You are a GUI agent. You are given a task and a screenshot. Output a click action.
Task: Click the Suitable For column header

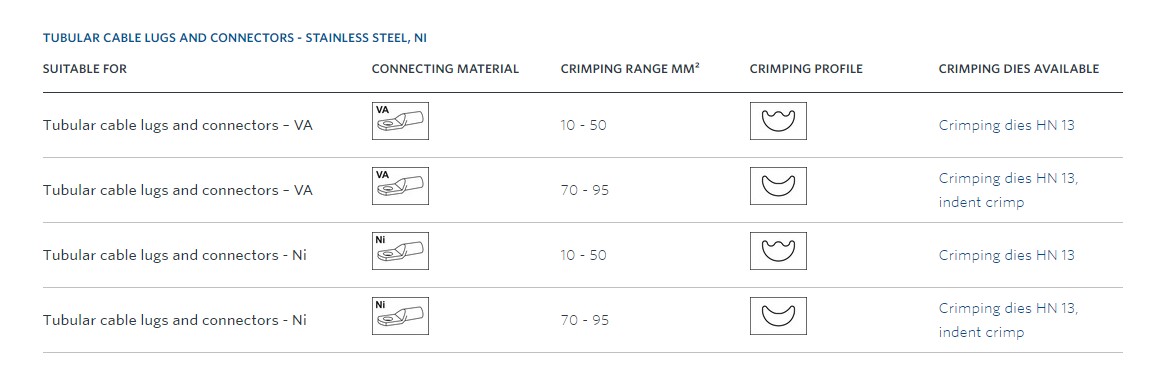(85, 69)
